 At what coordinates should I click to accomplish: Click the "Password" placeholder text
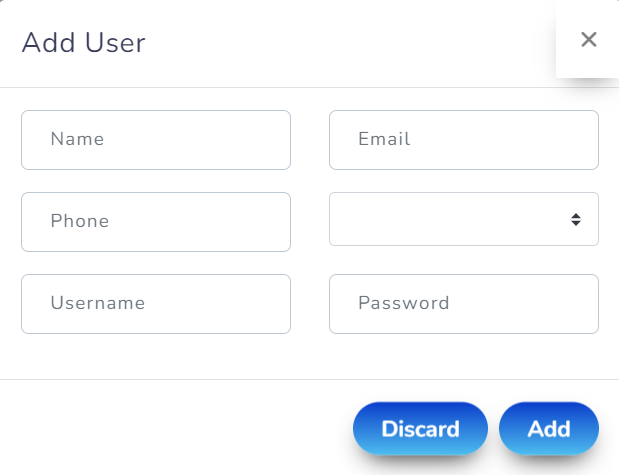404,304
